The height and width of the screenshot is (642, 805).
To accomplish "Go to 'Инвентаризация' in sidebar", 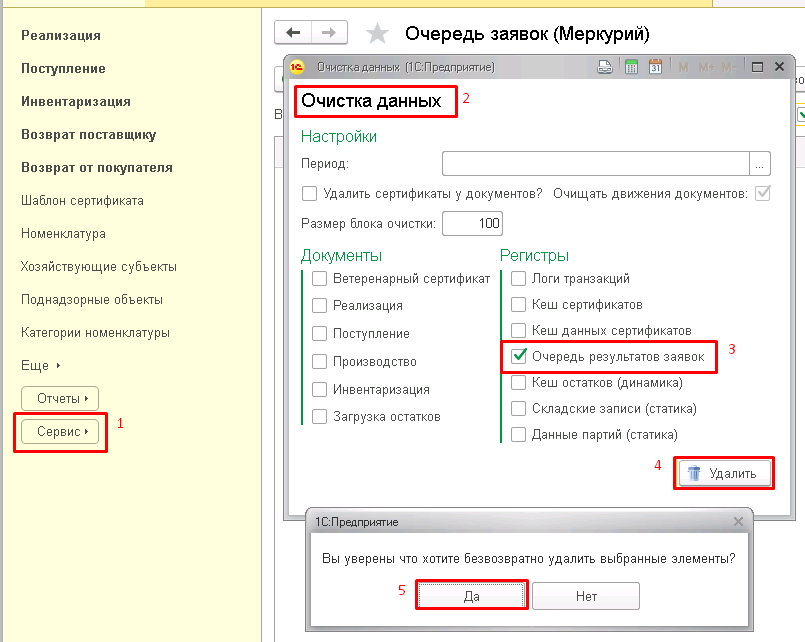I will click(x=76, y=102).
